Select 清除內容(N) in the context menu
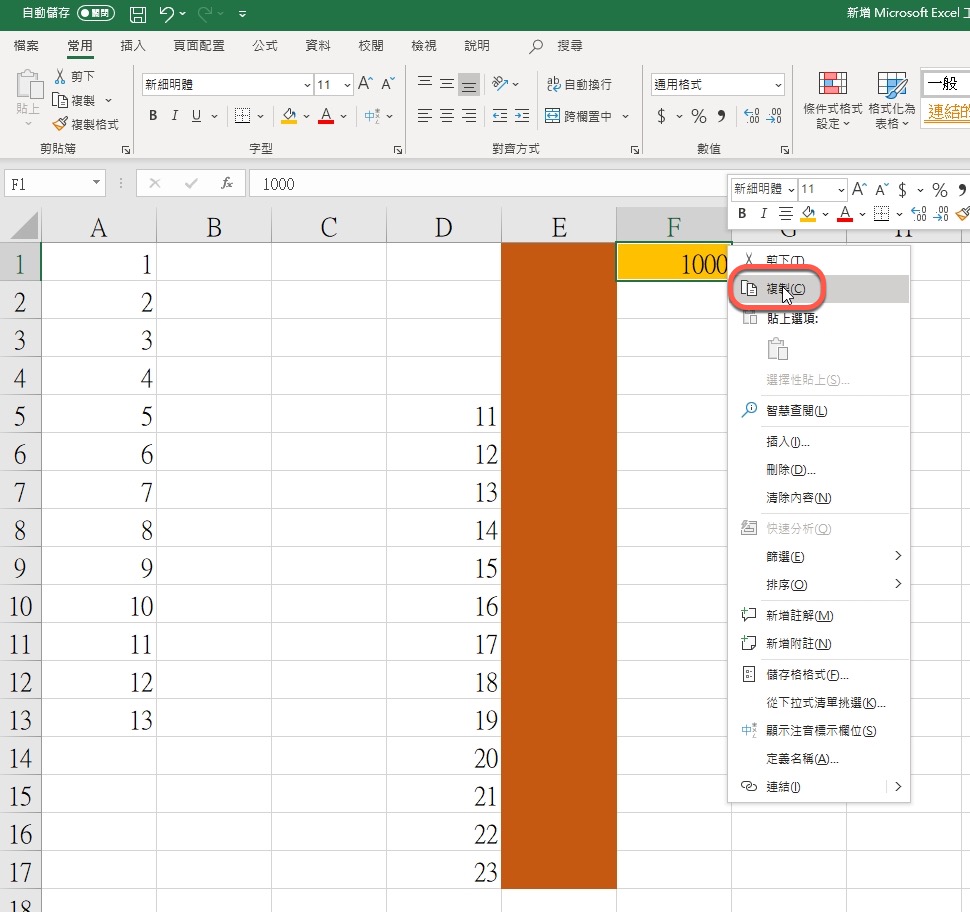This screenshot has height=912, width=970. coord(798,498)
